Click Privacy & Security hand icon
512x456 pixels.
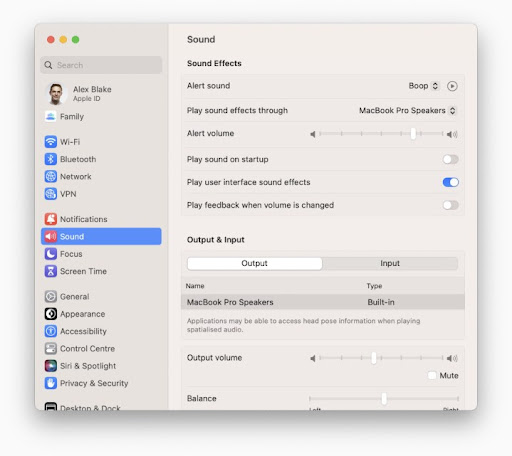[x=51, y=383]
